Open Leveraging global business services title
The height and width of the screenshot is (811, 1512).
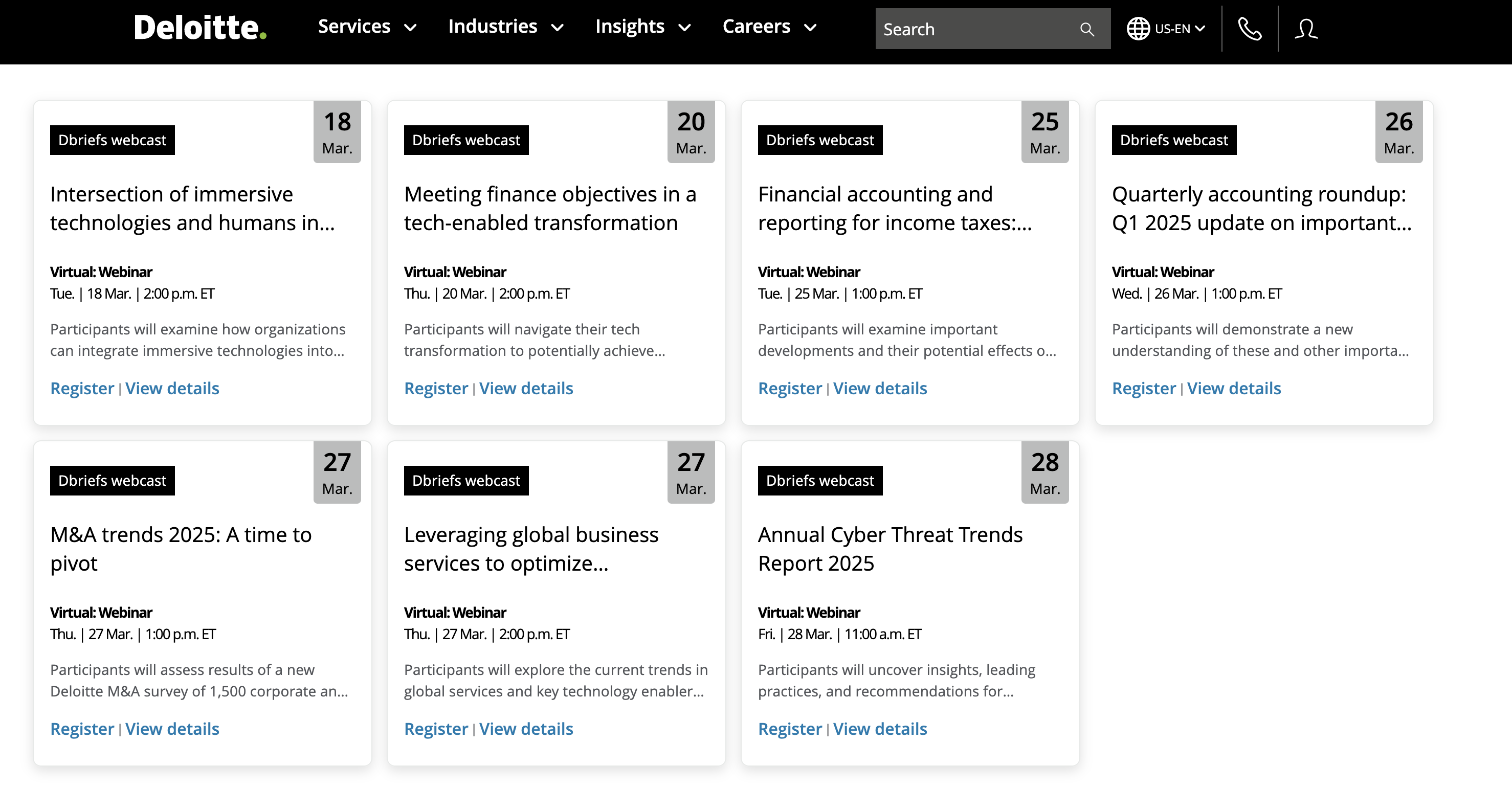point(531,549)
